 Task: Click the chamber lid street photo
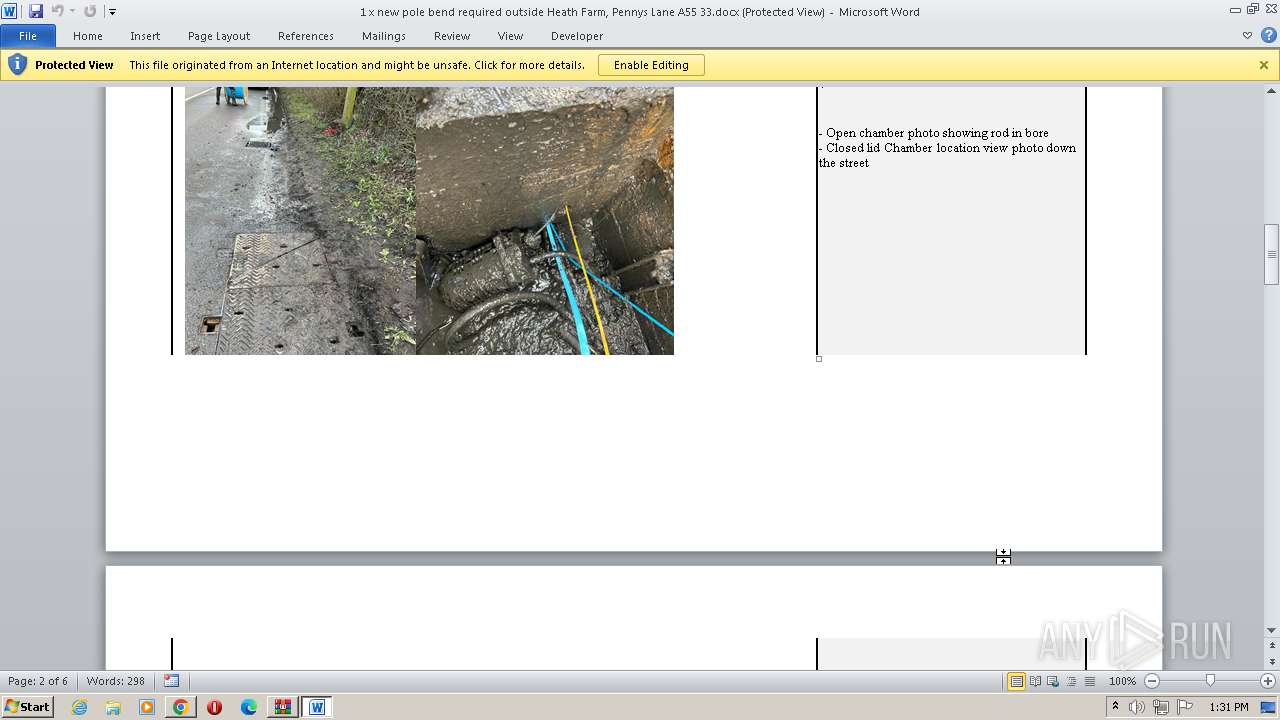tap(300, 221)
